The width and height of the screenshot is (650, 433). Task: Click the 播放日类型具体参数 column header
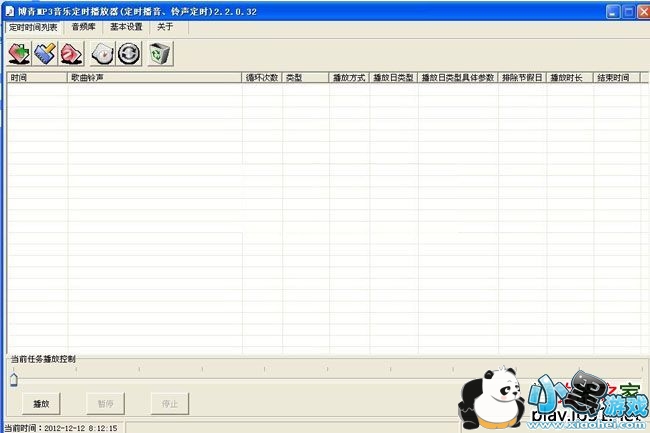click(458, 77)
